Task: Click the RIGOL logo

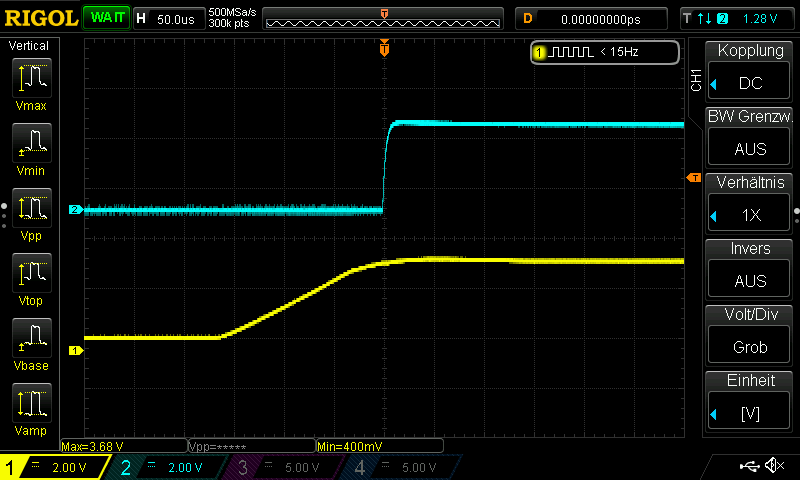Action: click(x=41, y=18)
